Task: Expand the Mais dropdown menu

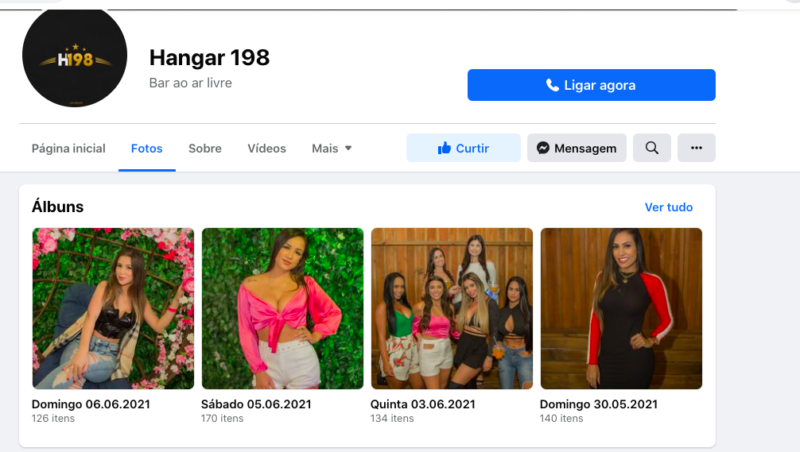Action: pos(332,148)
